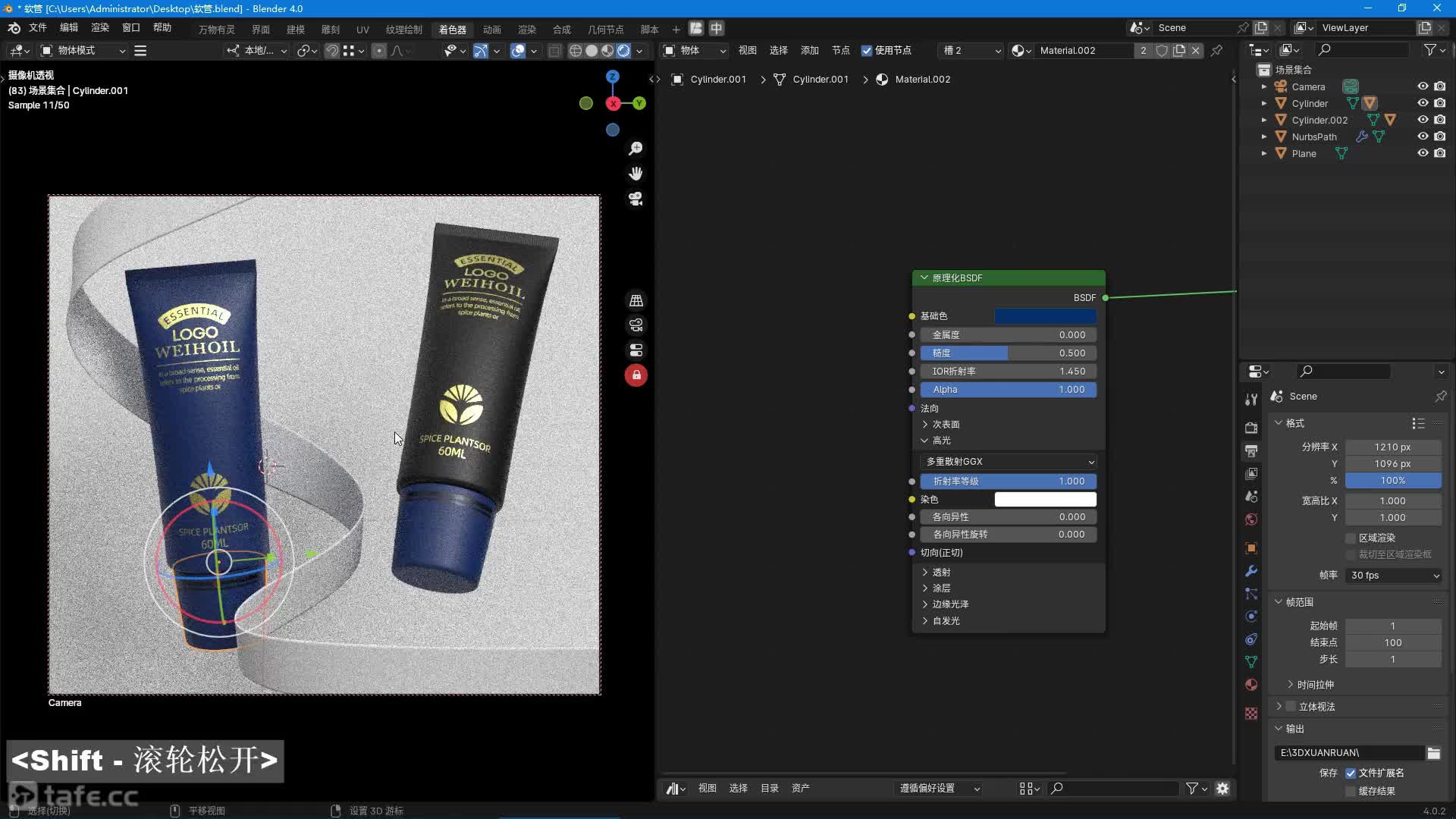1456x819 pixels.
Task: Open the World properties tab
Action: tap(1251, 519)
